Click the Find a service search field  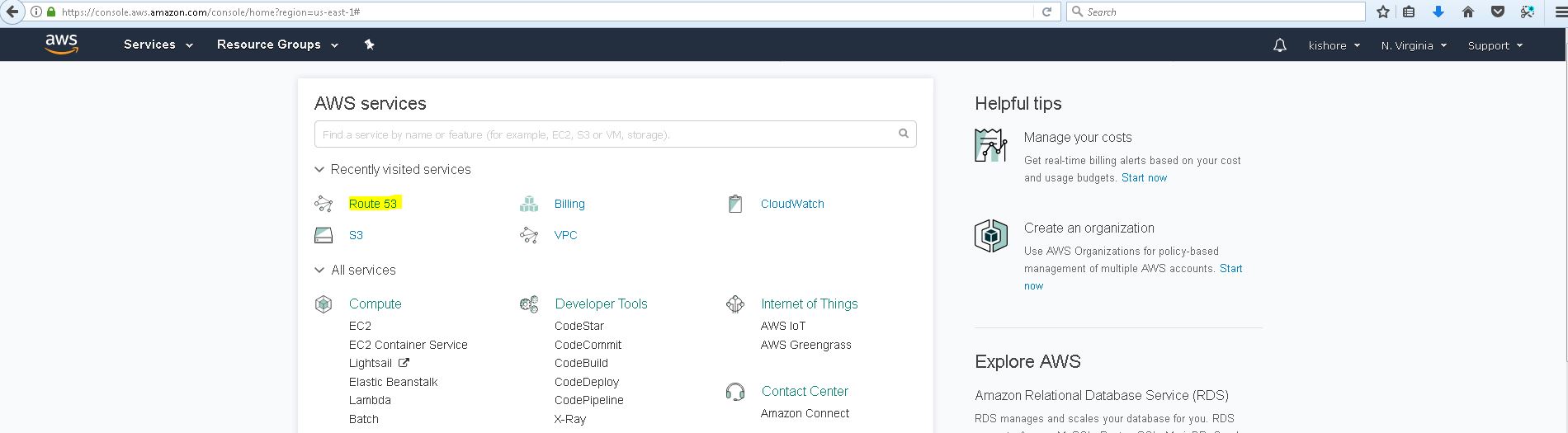pos(607,134)
